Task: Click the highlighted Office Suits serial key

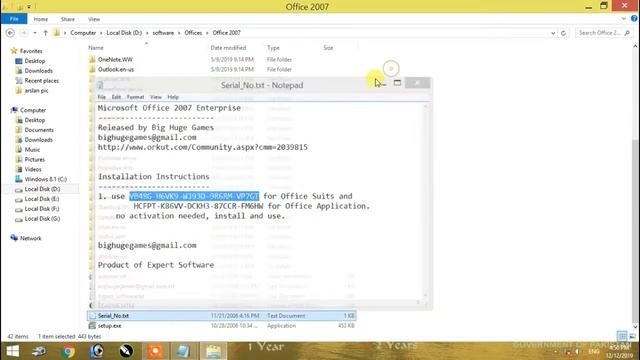Action: coord(194,196)
